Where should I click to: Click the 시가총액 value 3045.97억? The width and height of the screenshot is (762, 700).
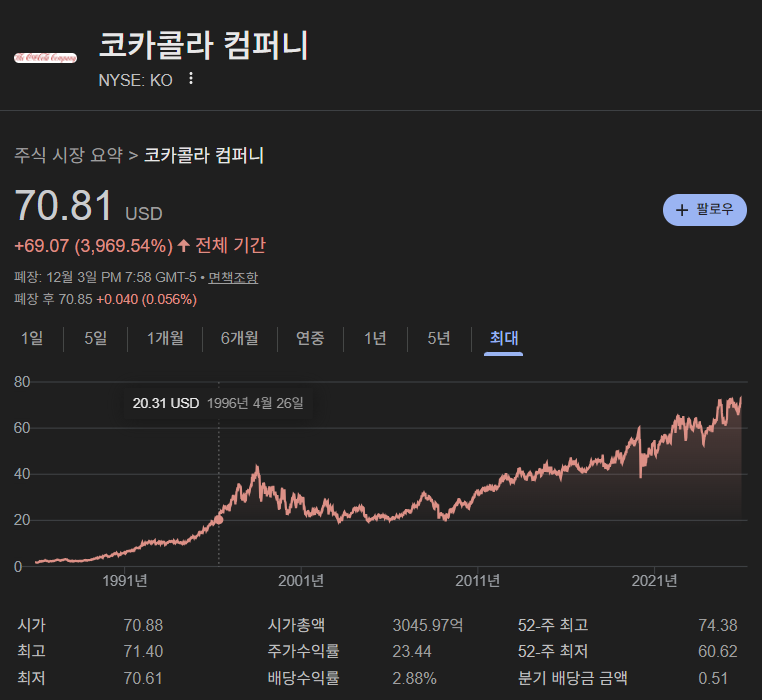coord(428,625)
